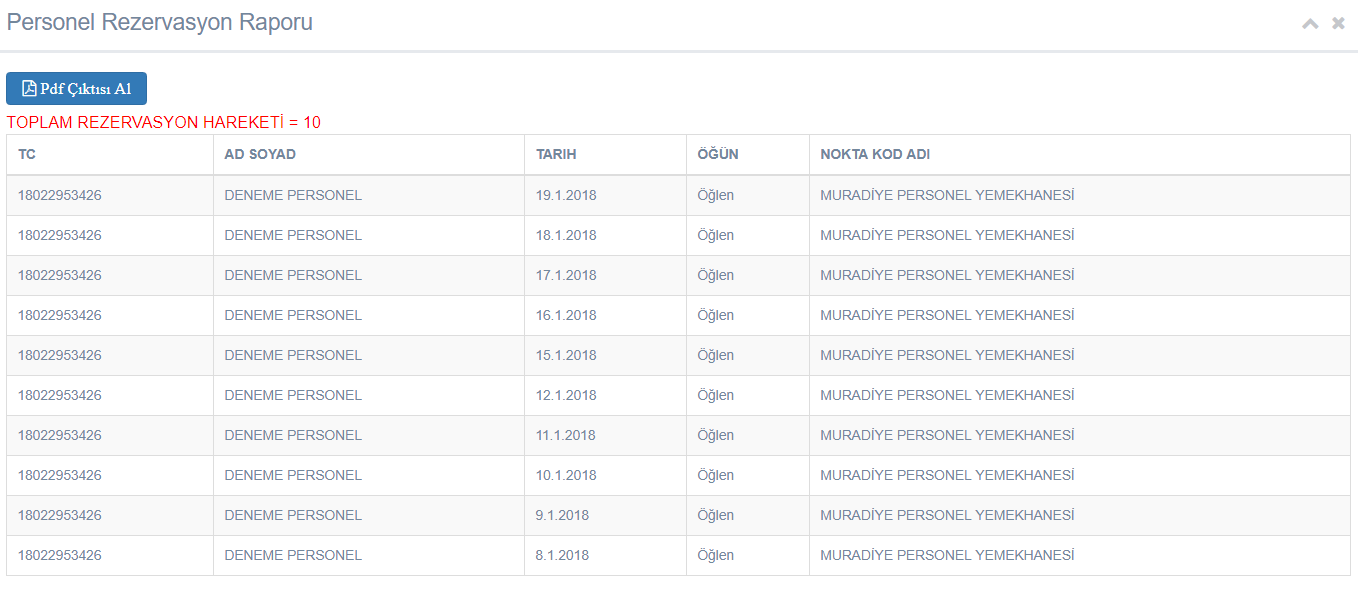
Task: Collapse the report panel with the chevron icon
Action: 1310,23
